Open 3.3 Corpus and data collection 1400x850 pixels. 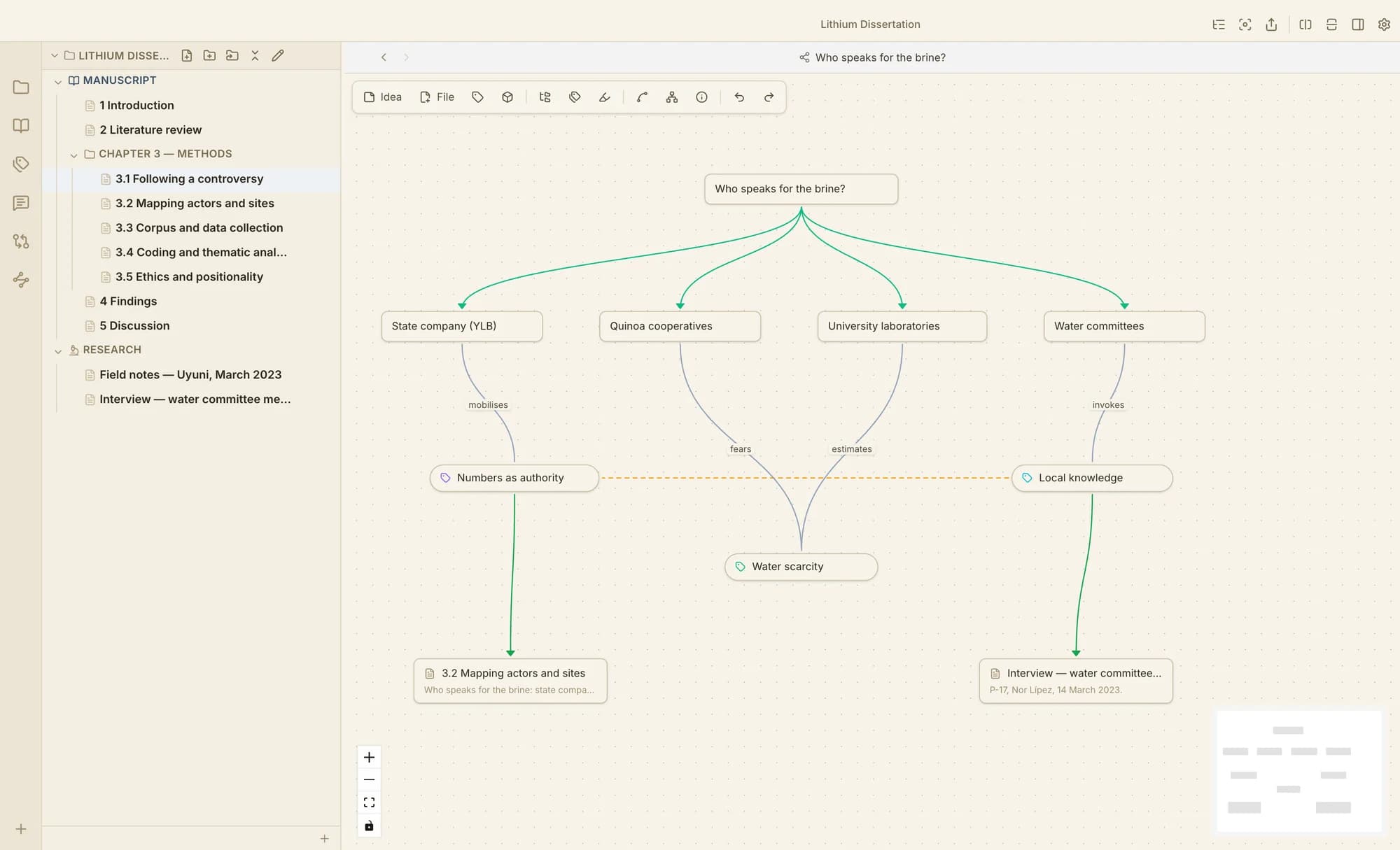point(199,228)
